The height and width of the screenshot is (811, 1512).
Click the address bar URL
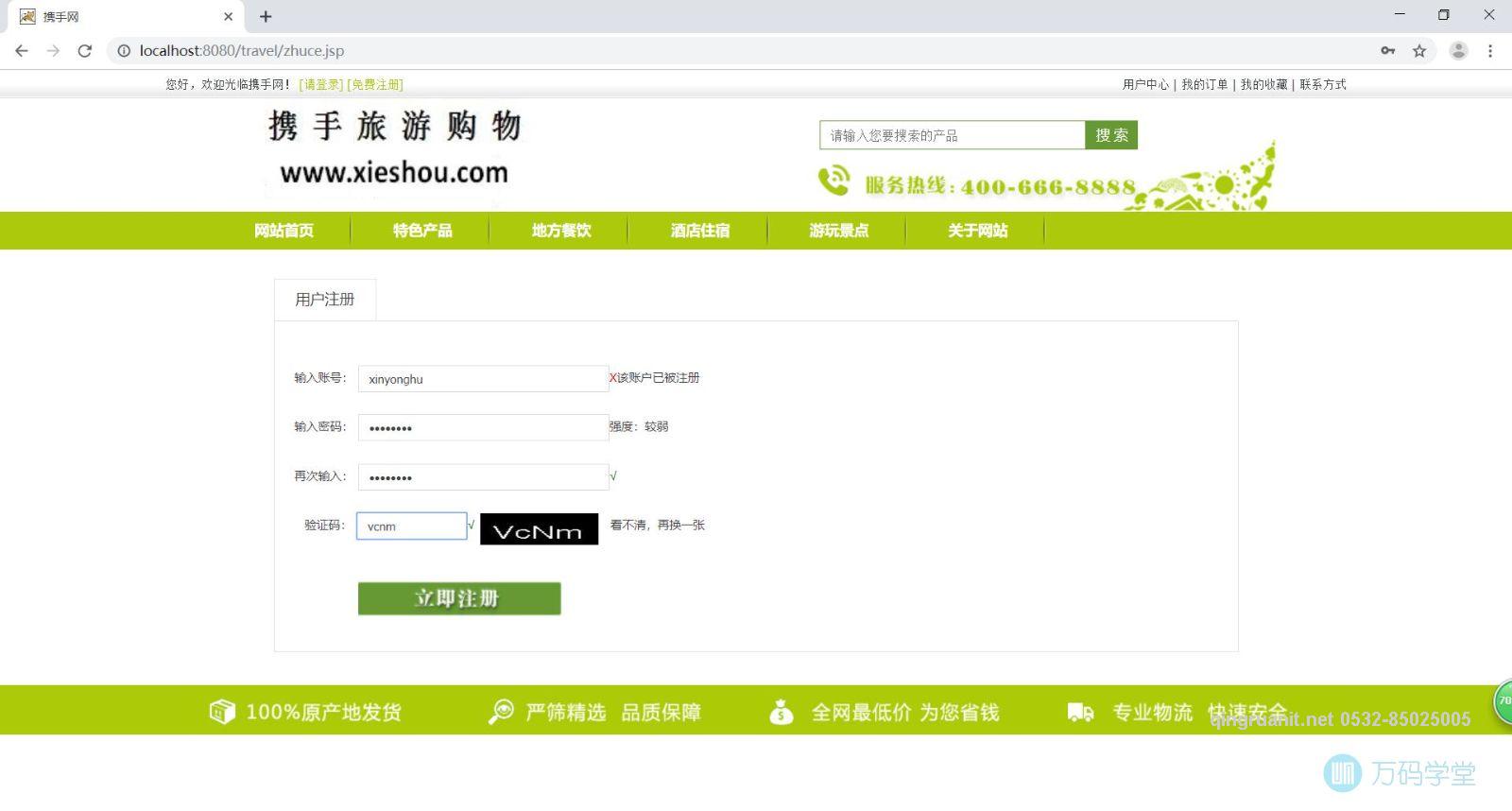(242, 51)
